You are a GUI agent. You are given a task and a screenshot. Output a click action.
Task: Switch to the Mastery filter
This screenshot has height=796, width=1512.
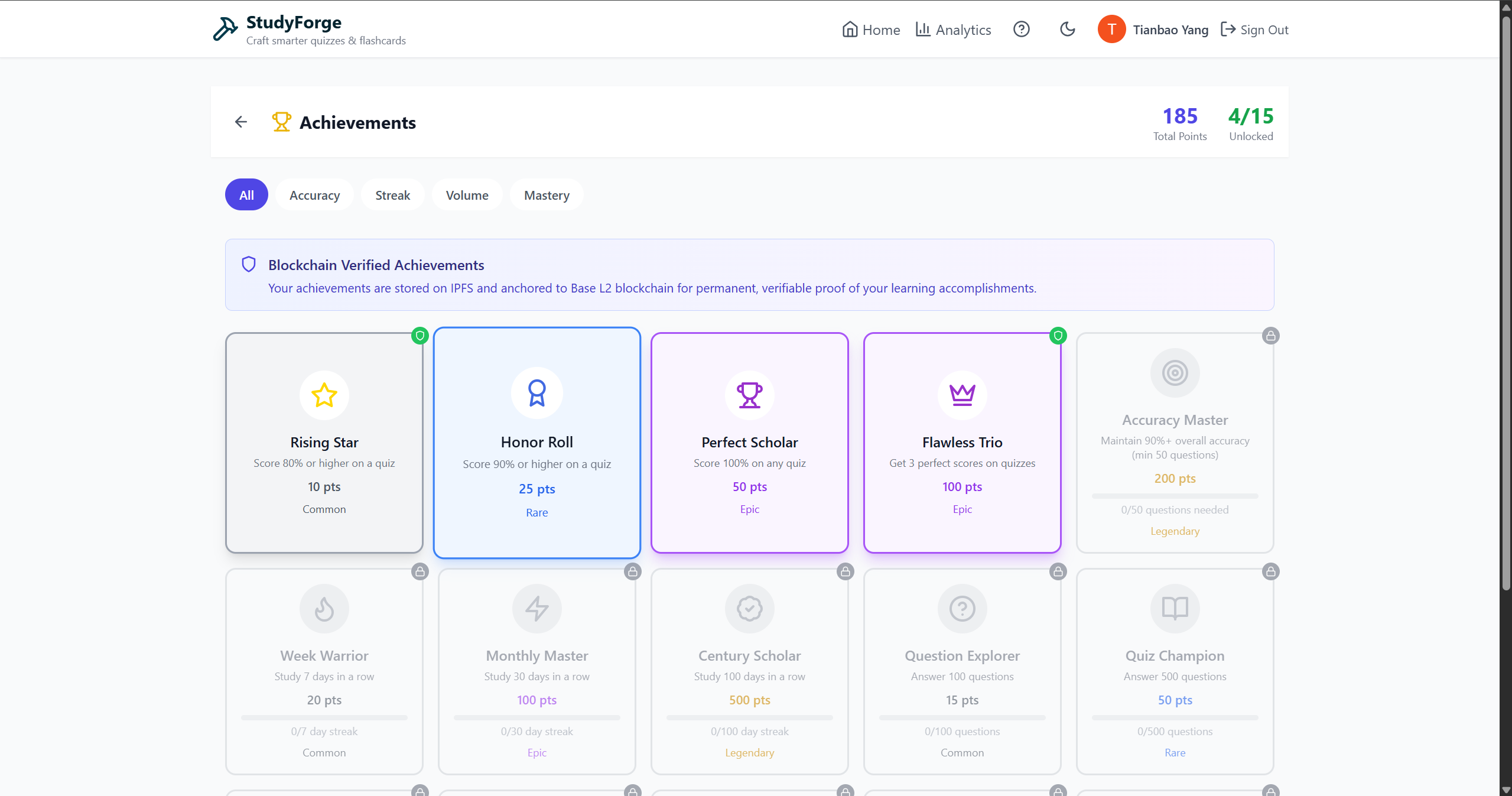(x=547, y=195)
